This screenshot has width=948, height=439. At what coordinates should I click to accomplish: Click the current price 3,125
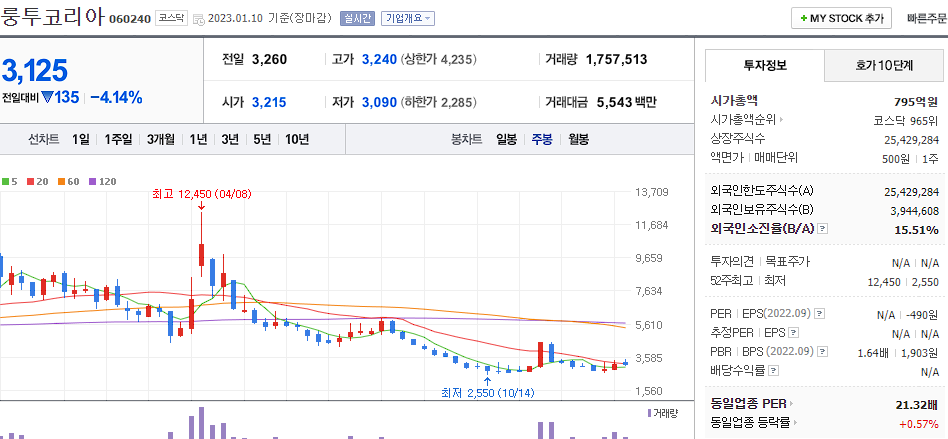[x=34, y=71]
